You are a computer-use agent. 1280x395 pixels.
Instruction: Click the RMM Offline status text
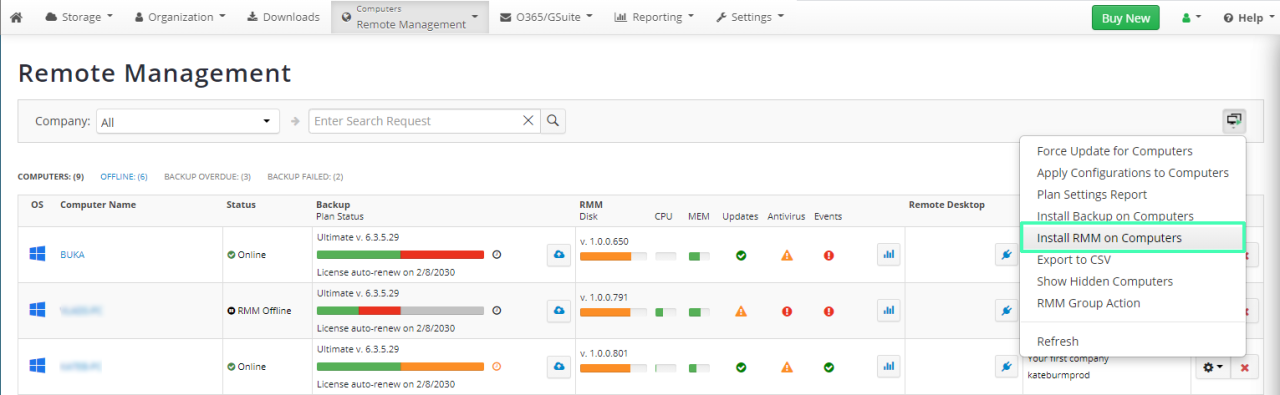[263, 311]
